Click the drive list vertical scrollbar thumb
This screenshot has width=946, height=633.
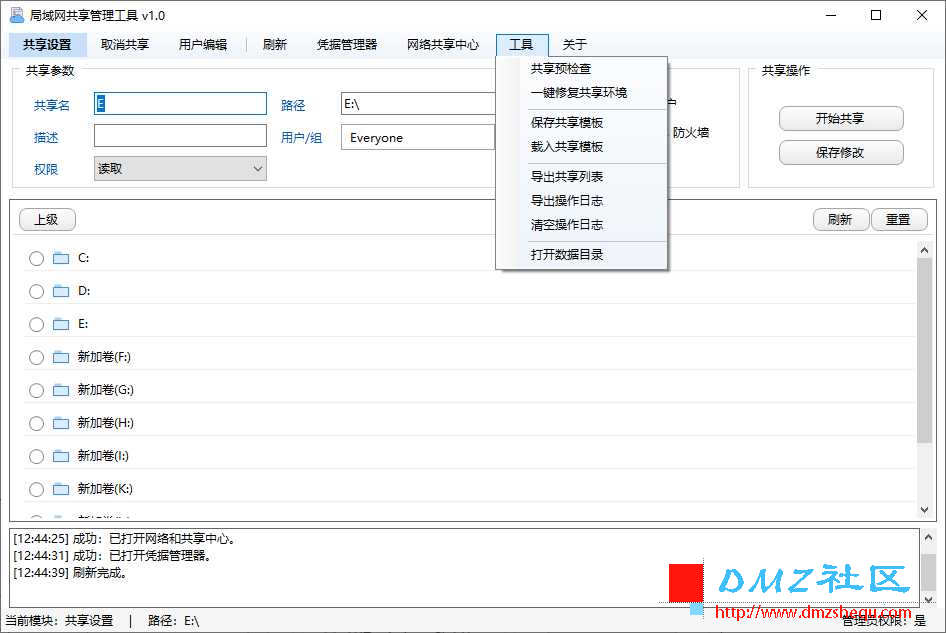(x=924, y=350)
